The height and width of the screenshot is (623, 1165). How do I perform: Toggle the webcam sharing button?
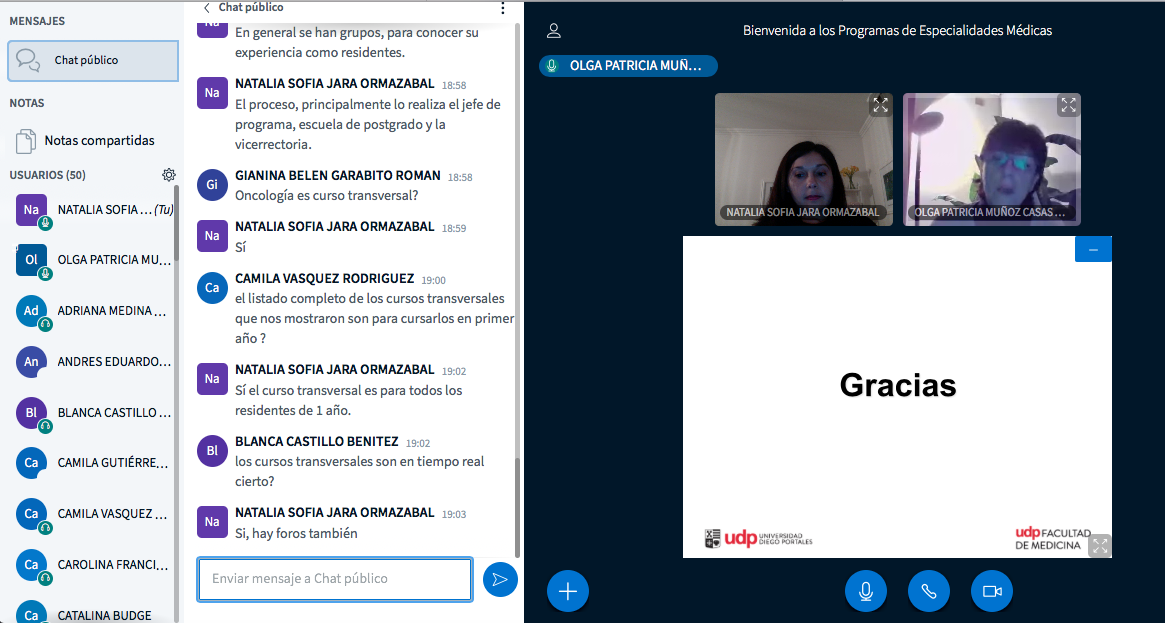(991, 591)
